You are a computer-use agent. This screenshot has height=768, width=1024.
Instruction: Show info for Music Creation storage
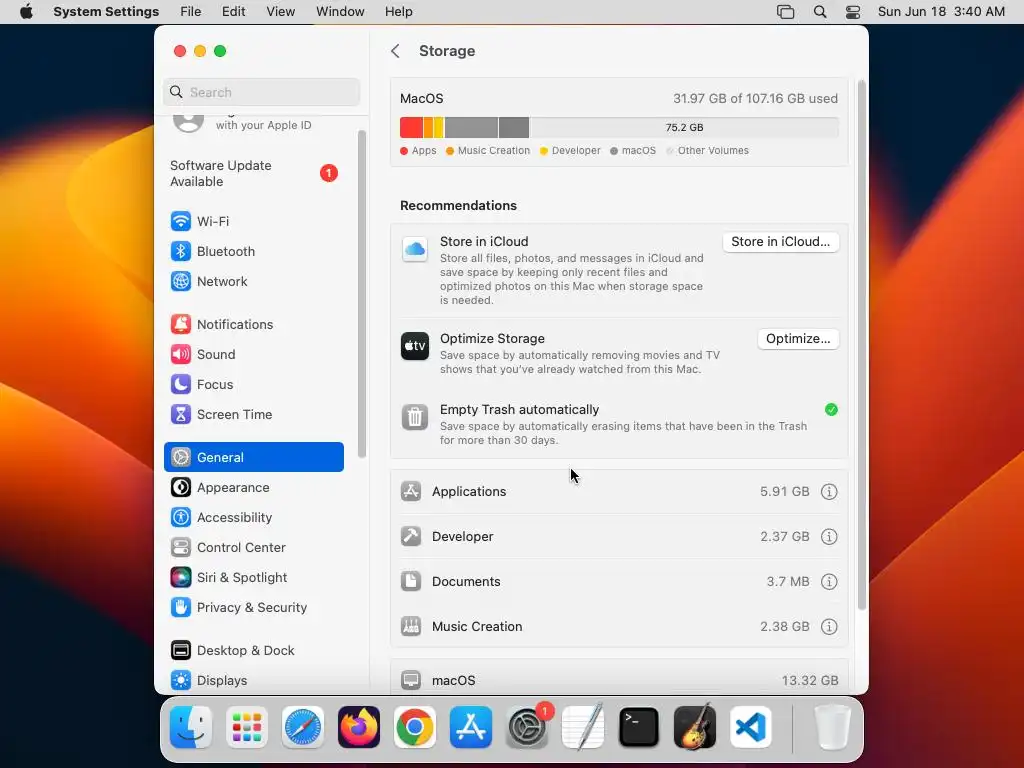(829, 627)
